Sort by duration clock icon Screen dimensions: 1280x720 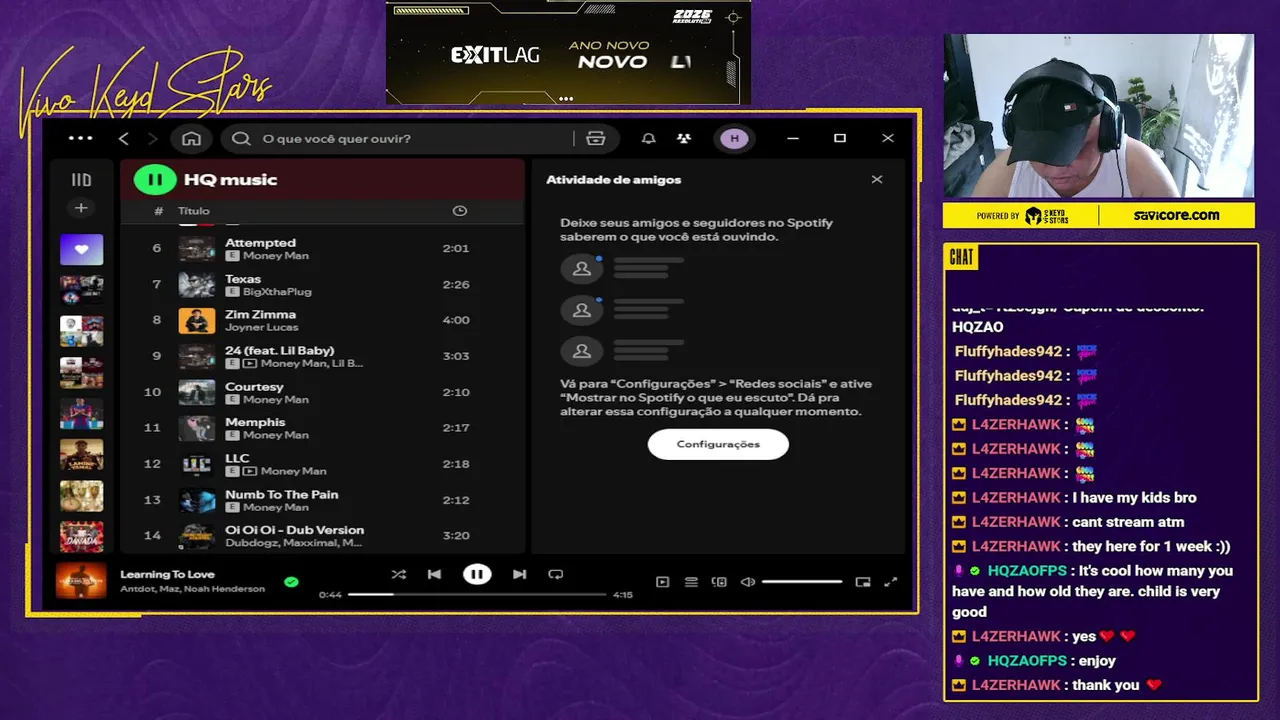pos(460,211)
